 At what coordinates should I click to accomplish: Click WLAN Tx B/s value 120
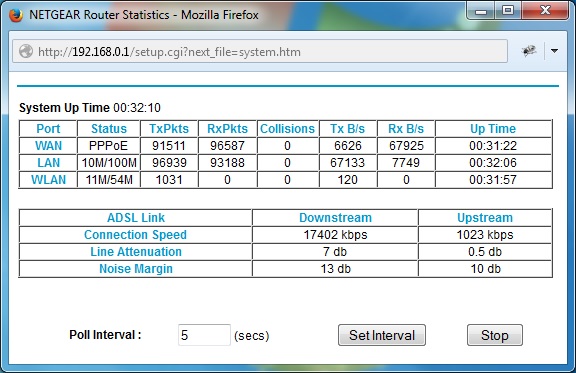coord(348,180)
